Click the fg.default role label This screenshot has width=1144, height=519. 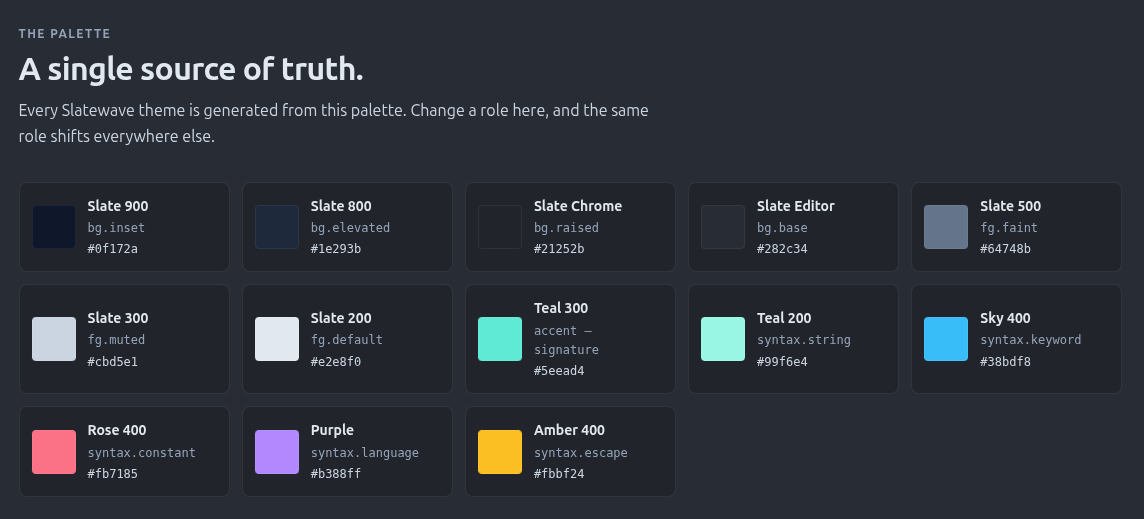click(x=347, y=340)
